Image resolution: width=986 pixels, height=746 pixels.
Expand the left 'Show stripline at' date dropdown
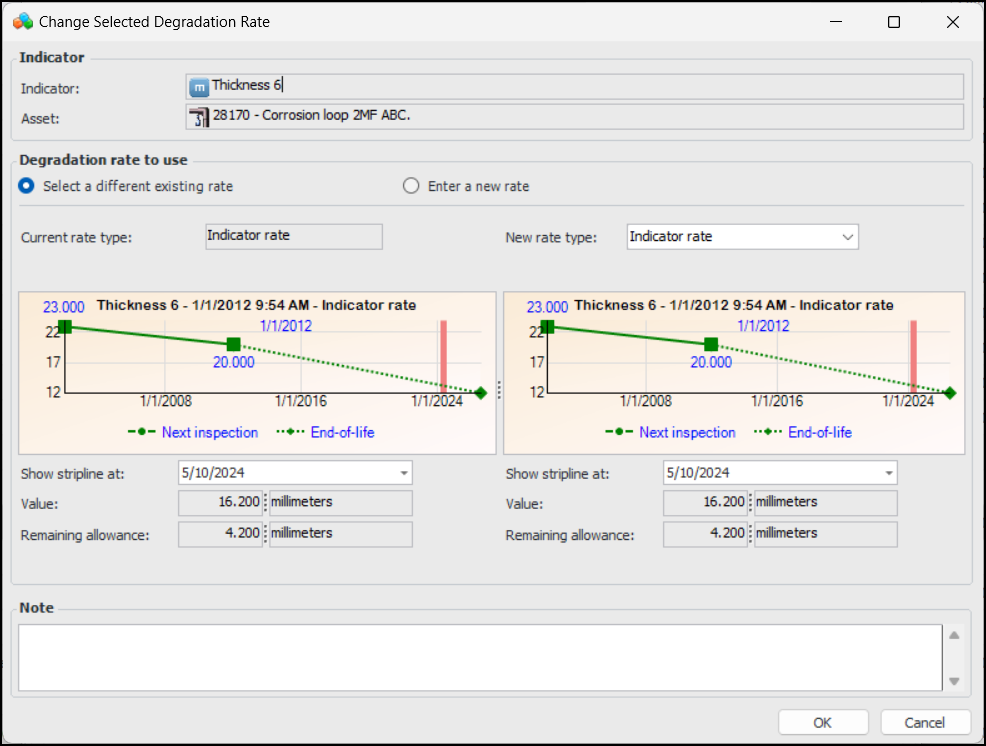tap(404, 473)
